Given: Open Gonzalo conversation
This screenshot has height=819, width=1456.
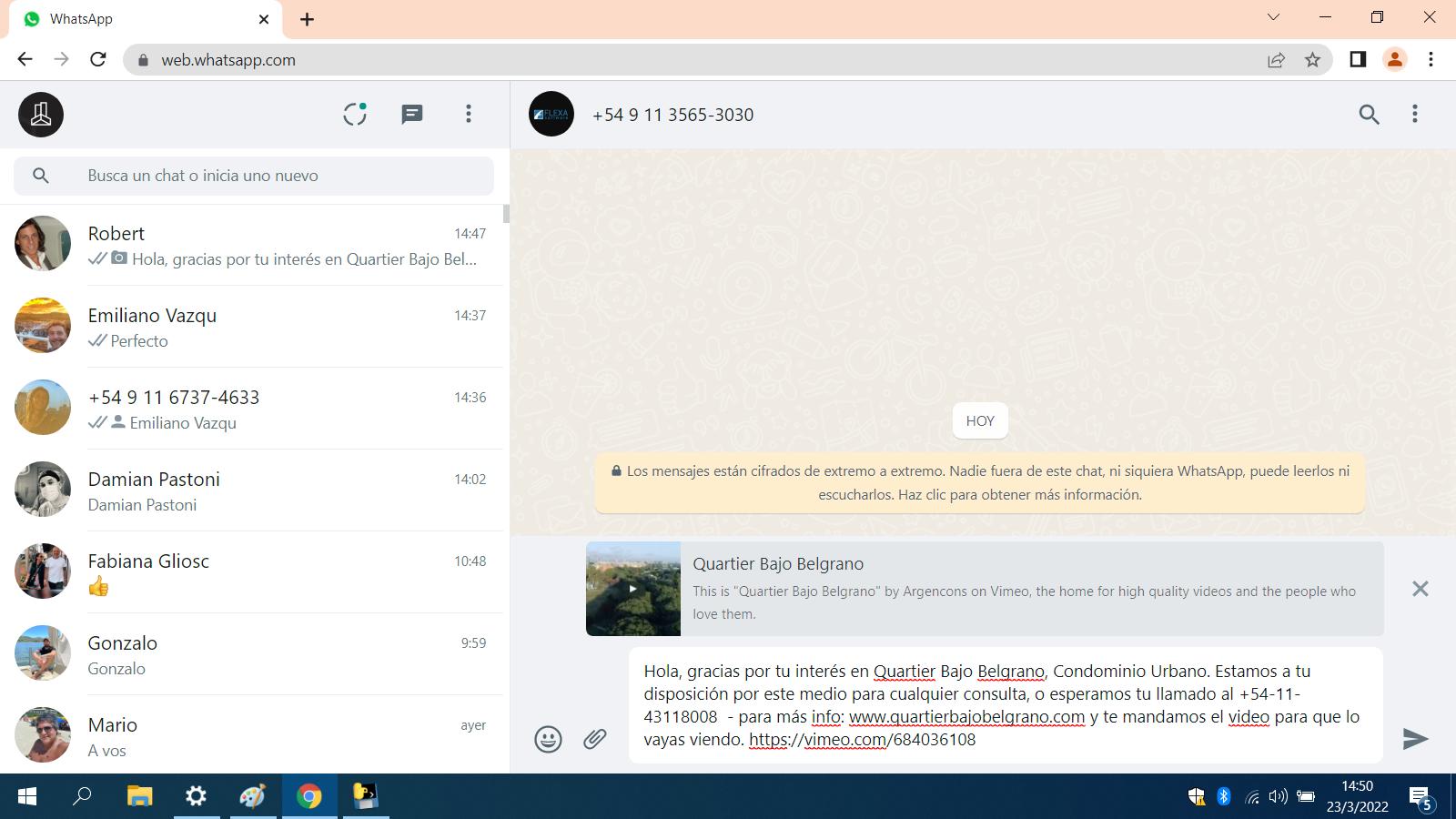Looking at the screenshot, I should pos(251,654).
